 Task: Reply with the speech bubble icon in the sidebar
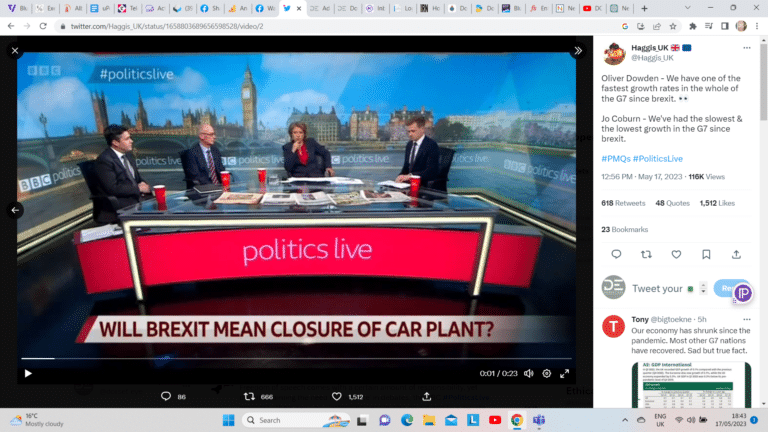tap(616, 254)
